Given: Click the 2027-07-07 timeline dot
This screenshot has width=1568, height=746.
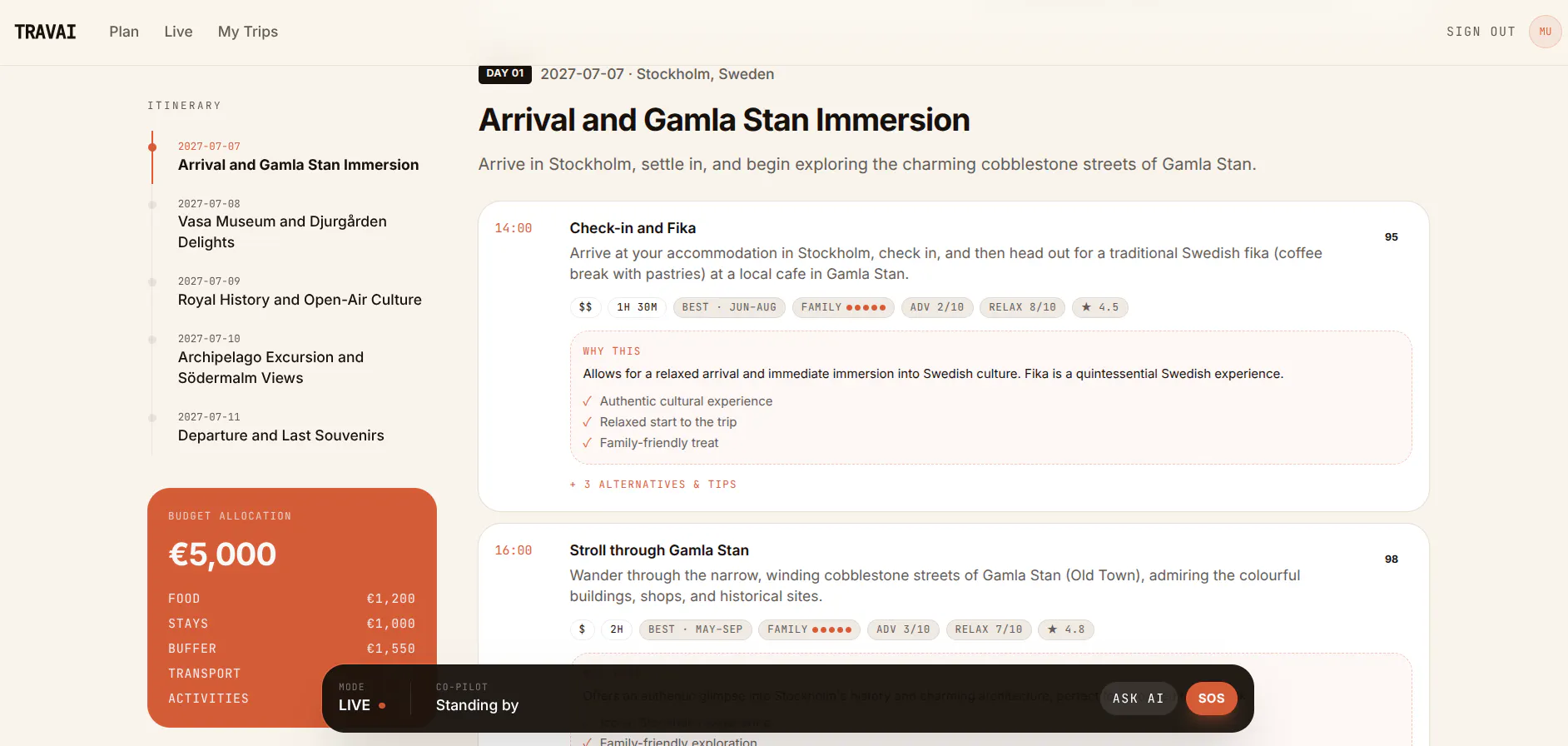Looking at the screenshot, I should (x=152, y=147).
